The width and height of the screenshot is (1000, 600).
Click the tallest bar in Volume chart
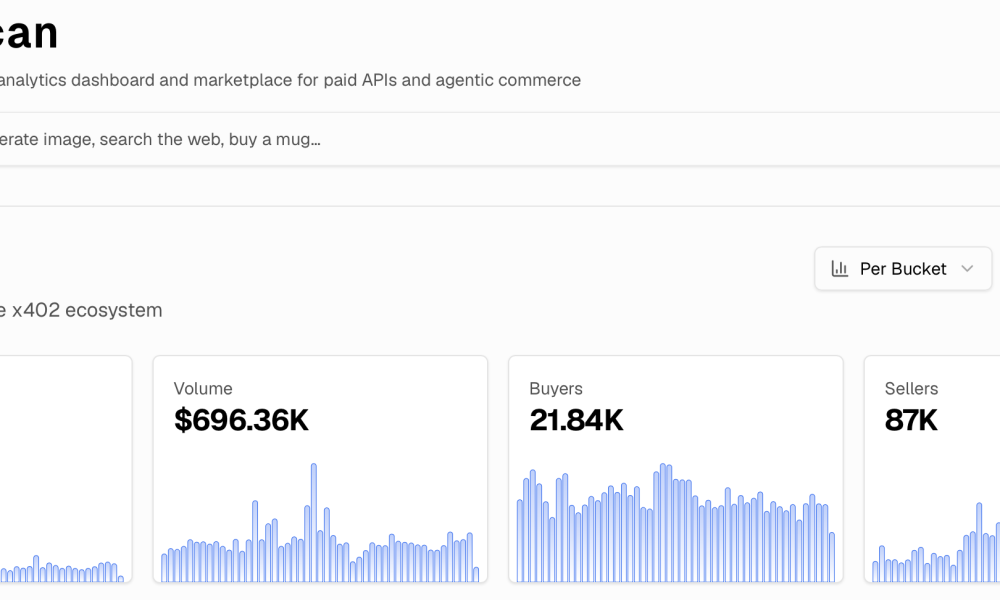tap(314, 522)
